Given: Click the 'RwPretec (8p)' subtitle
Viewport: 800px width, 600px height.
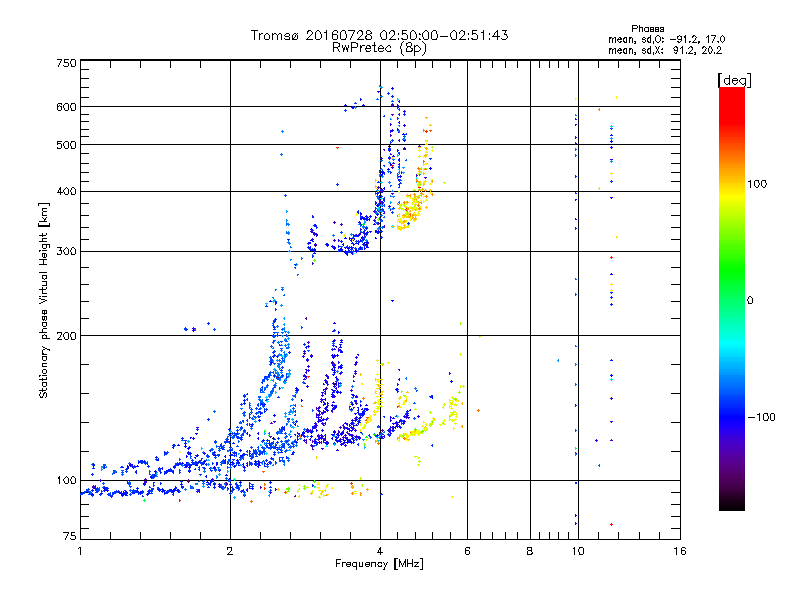Looking at the screenshot, I should (379, 48).
